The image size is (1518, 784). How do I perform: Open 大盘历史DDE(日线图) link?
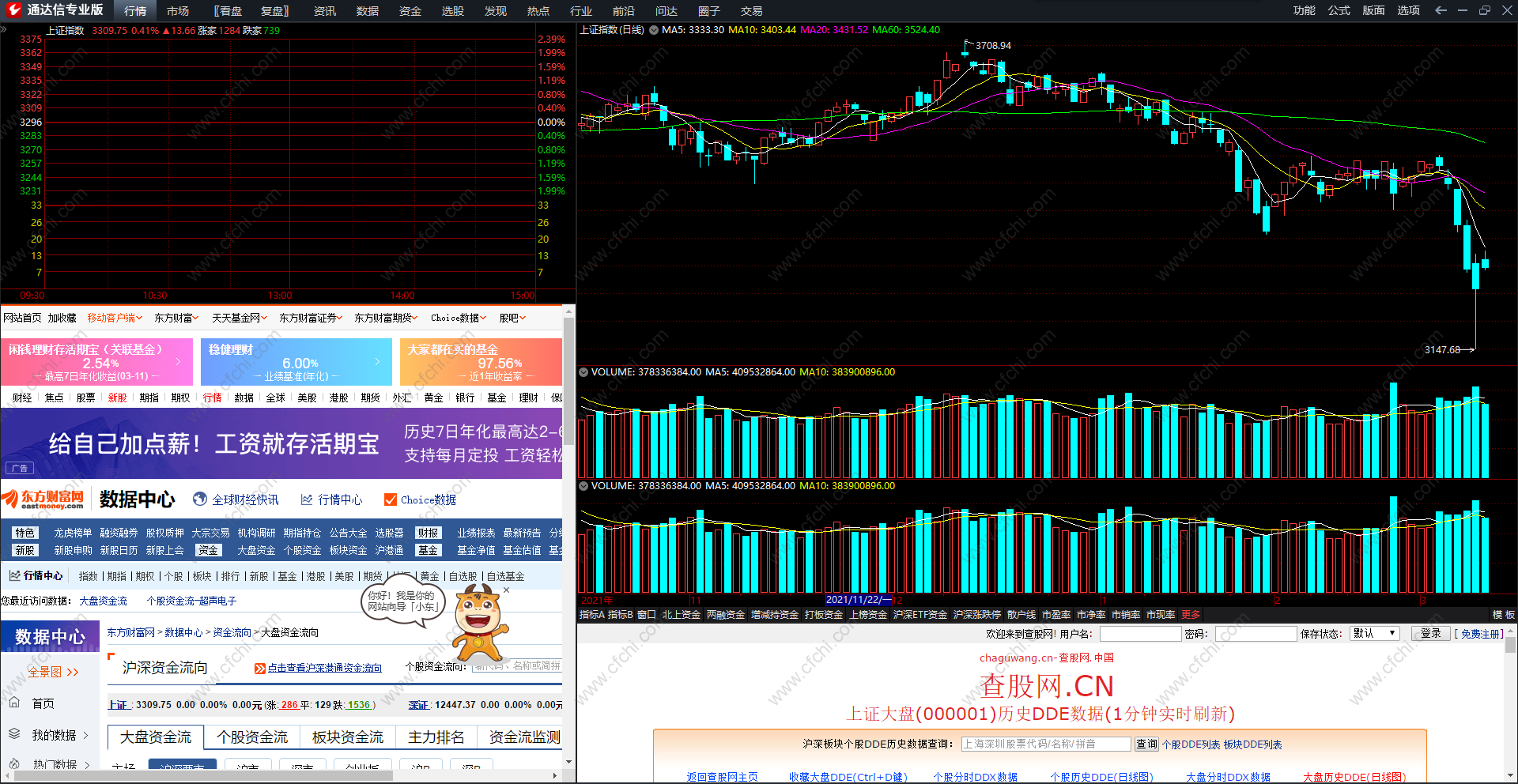tap(1354, 777)
